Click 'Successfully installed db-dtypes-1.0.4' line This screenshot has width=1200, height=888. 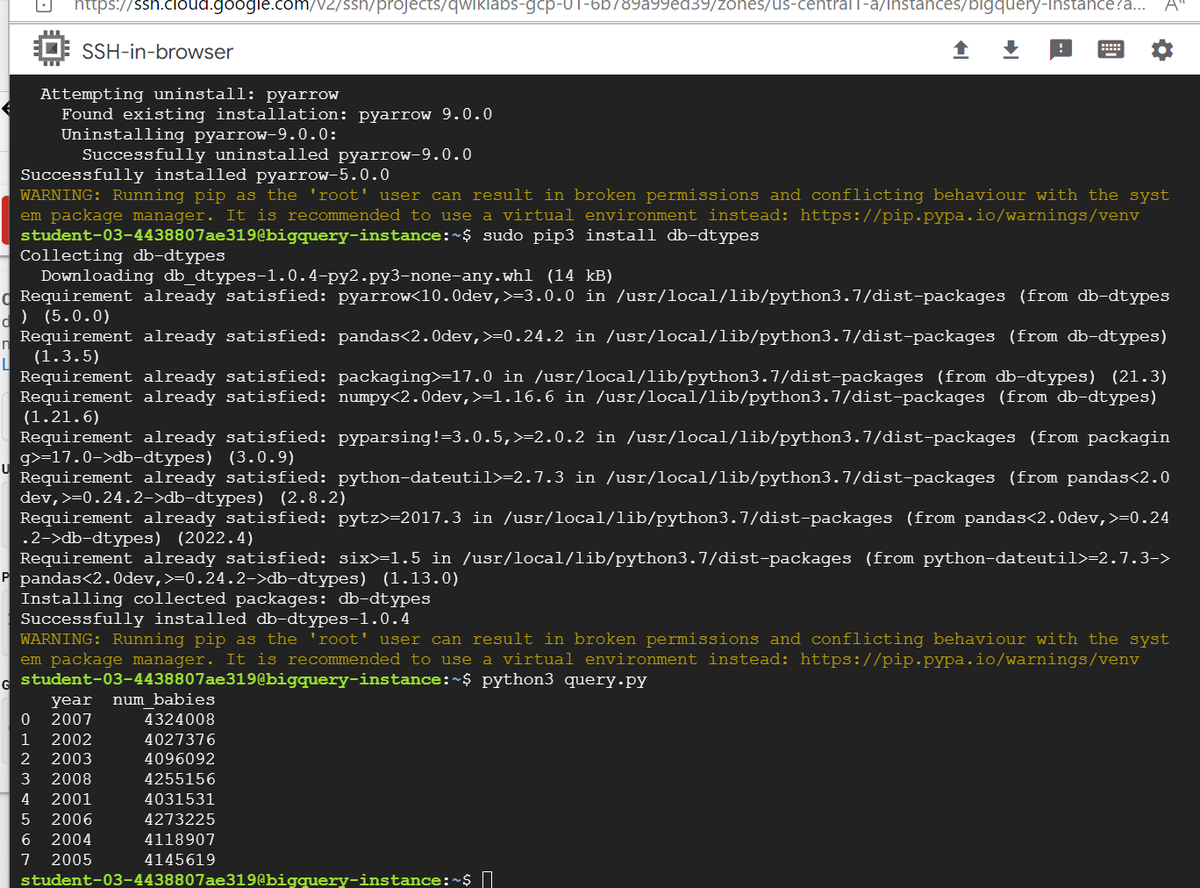pos(215,619)
